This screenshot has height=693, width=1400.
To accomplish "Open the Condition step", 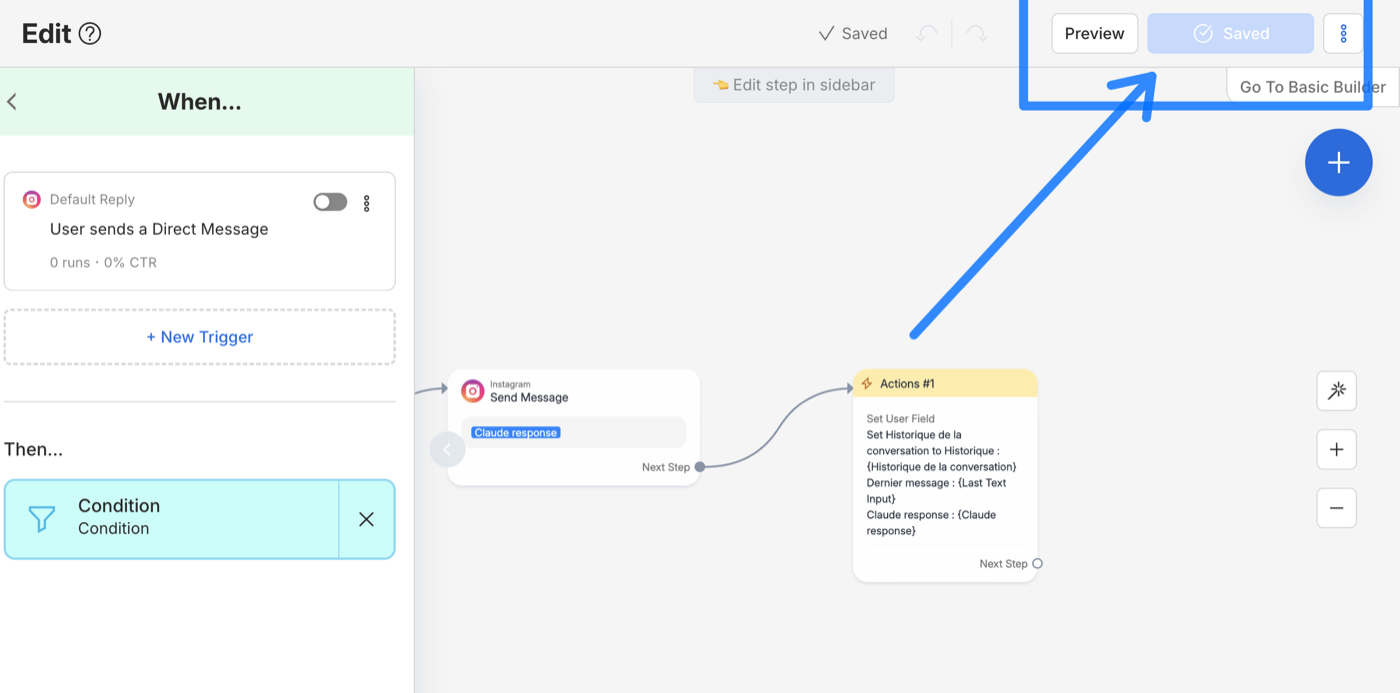I will point(172,519).
